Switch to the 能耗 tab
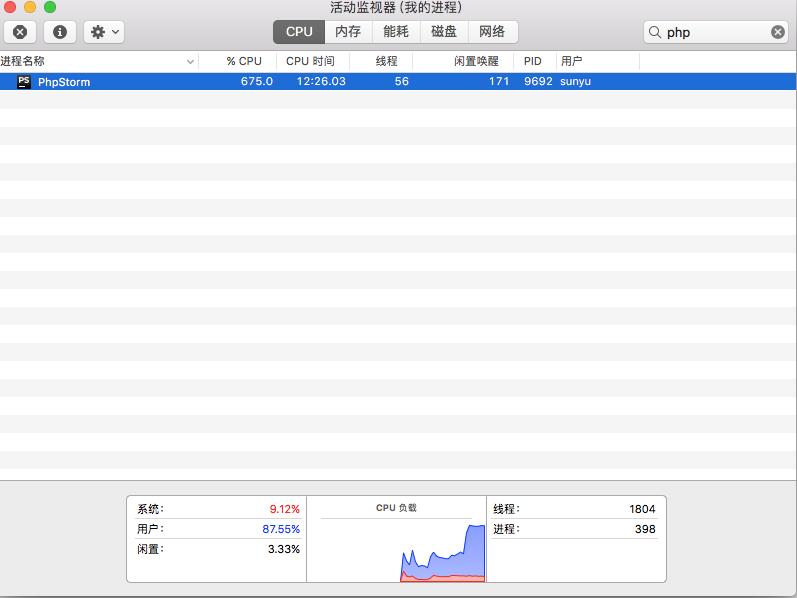 [x=396, y=32]
